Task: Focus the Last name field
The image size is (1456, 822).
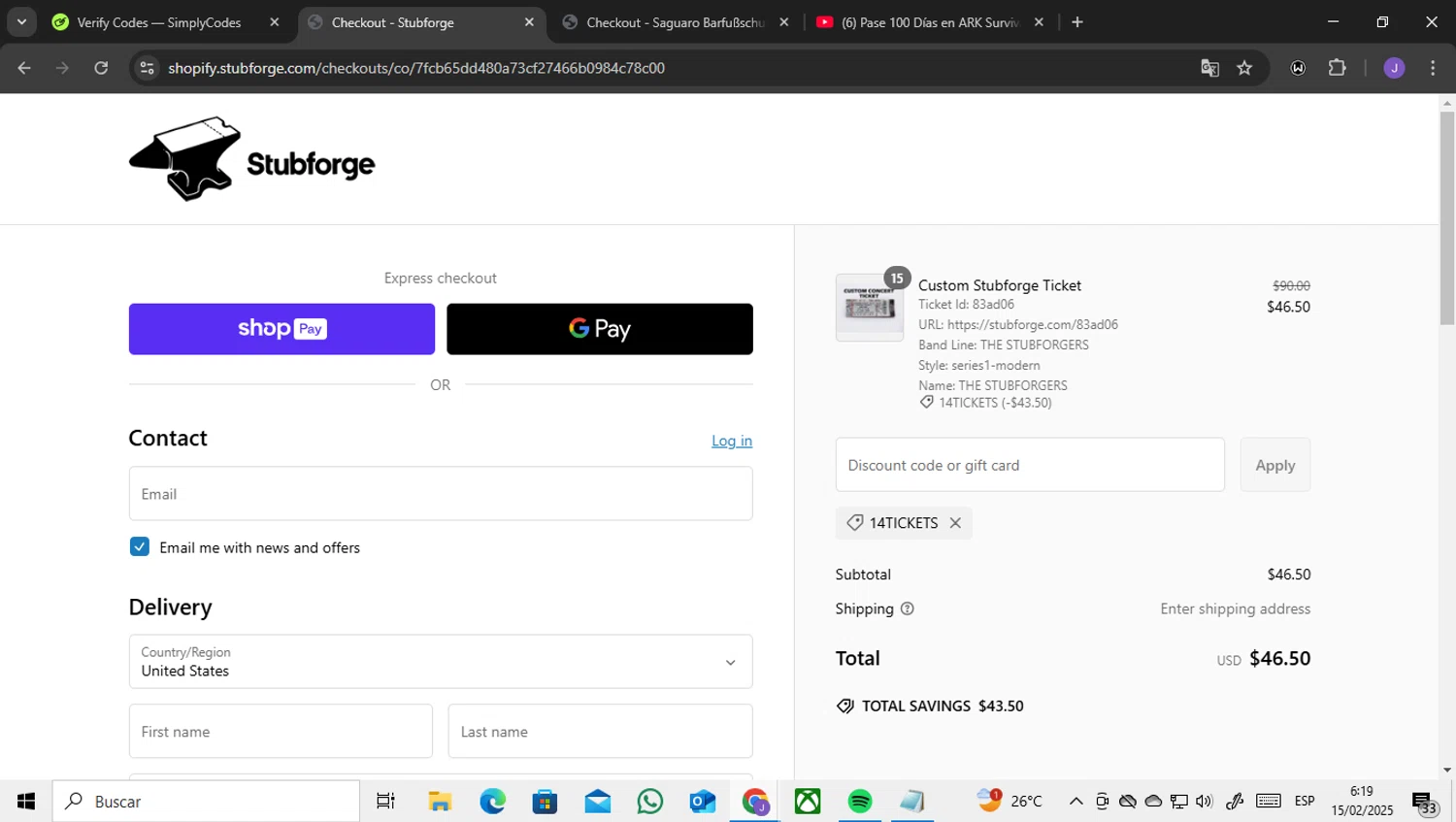Action: click(600, 732)
